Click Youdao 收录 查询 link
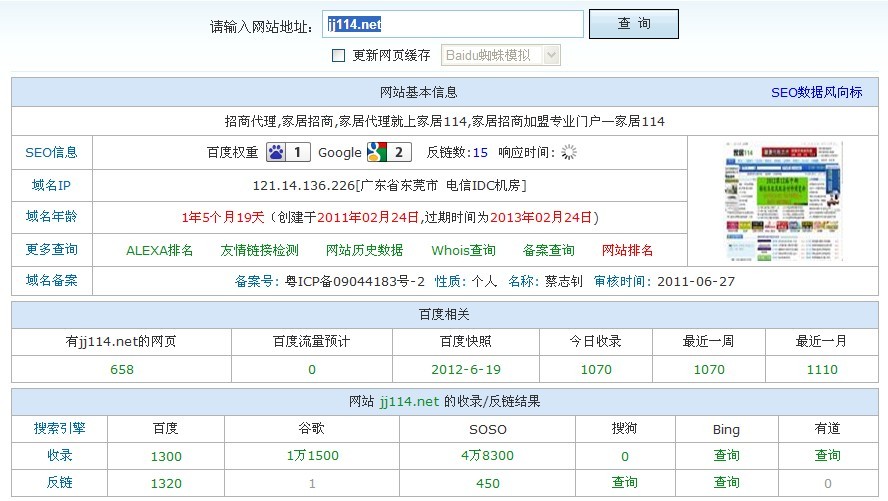 click(x=827, y=456)
